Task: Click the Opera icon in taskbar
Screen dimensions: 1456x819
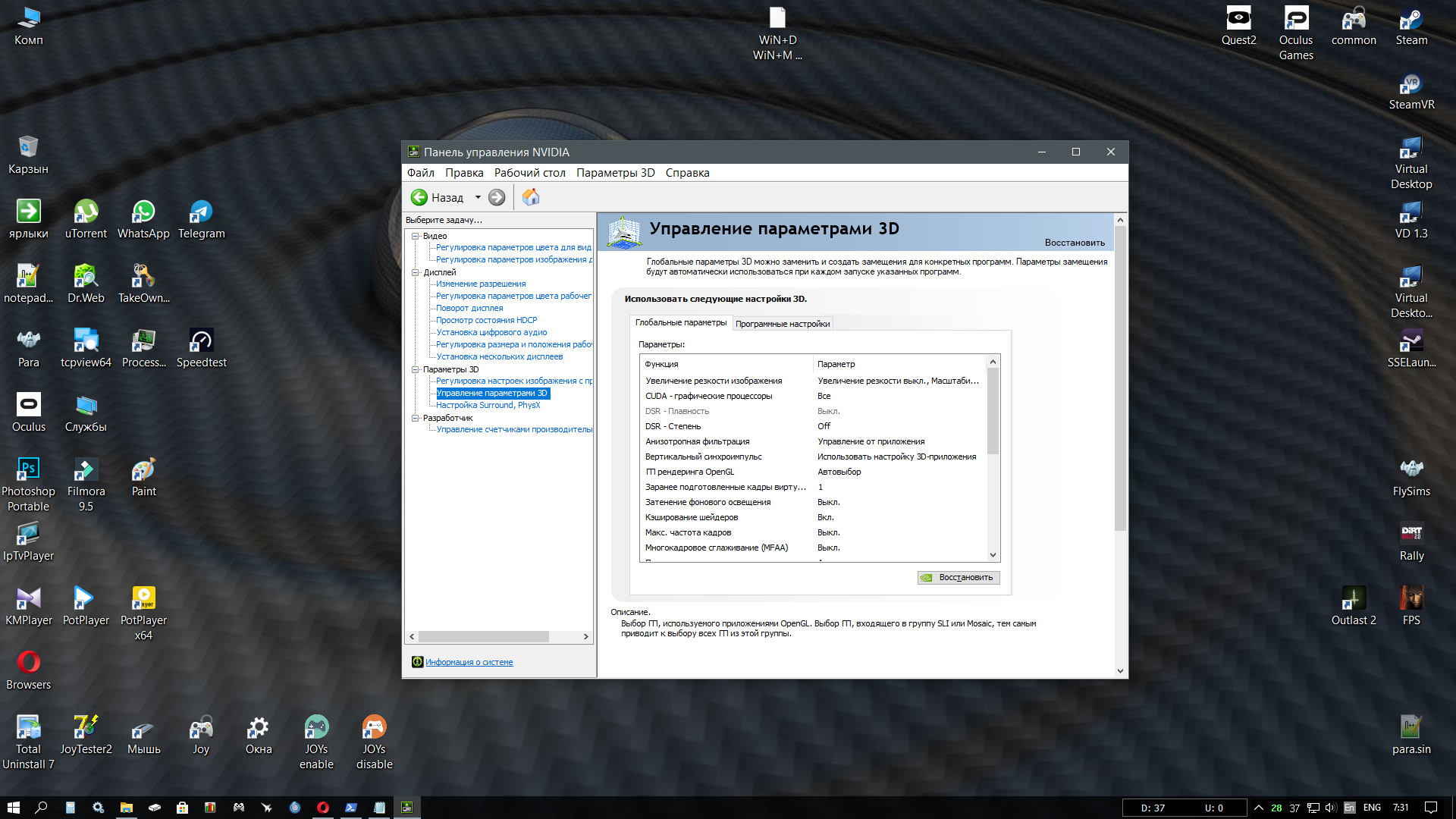Action: point(323,808)
